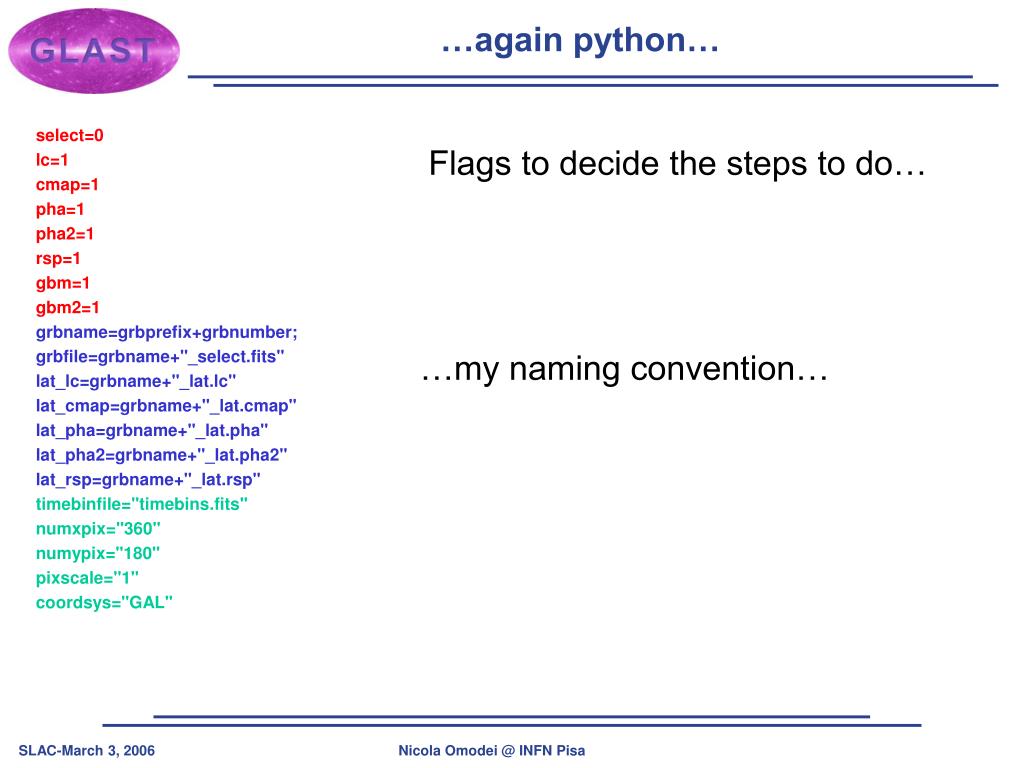This screenshot has height=768, width=1024.
Task: Click the code line "cmap=1"
Action: [x=67, y=185]
